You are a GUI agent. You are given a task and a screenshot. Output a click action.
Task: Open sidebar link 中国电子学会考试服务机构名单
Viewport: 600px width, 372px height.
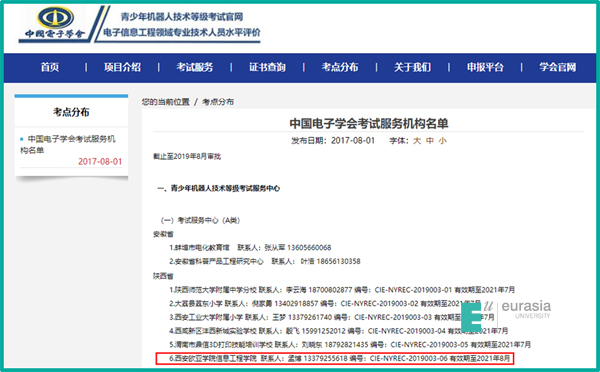coord(68,144)
